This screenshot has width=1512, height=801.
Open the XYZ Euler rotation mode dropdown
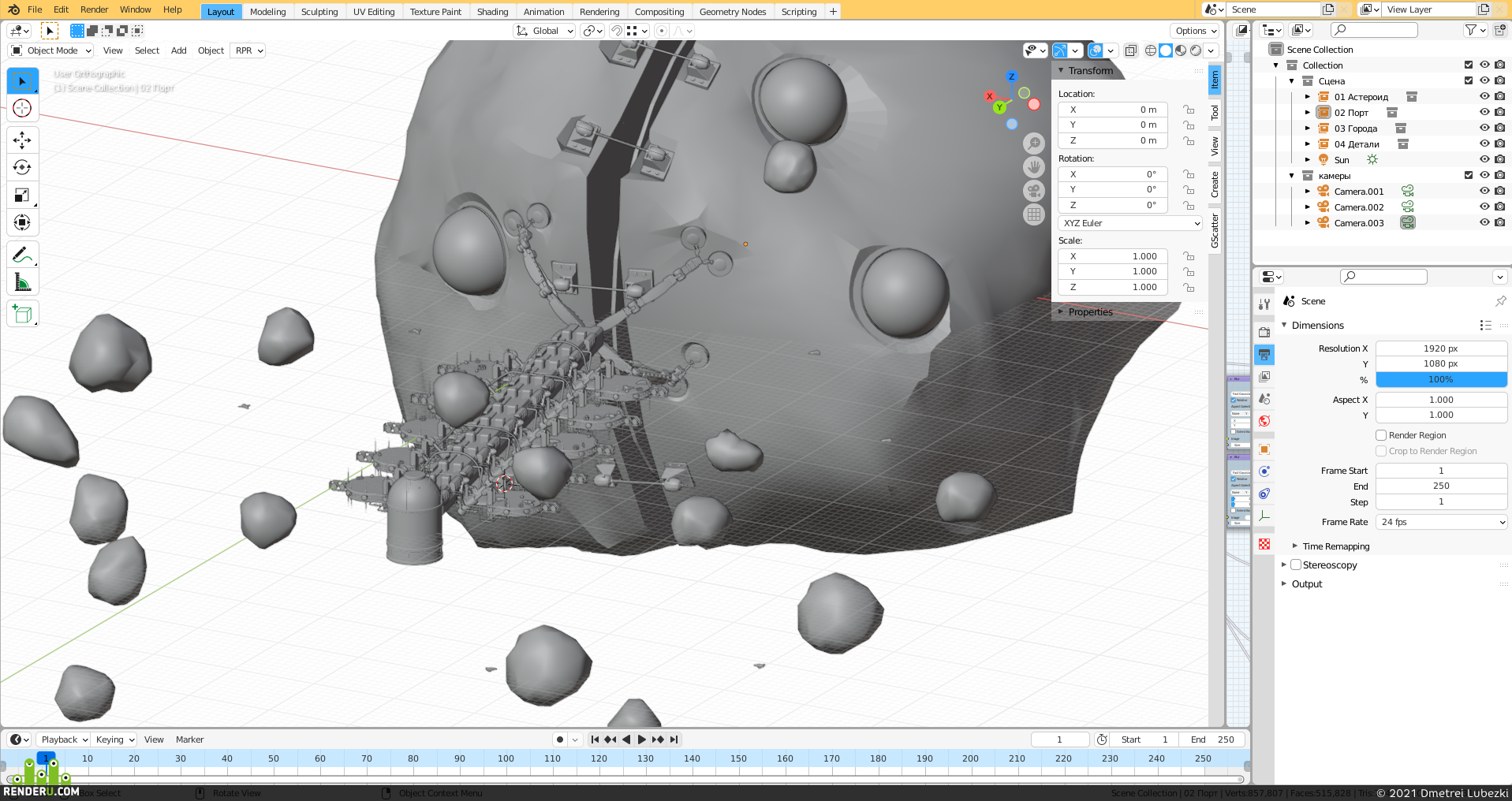pos(1130,223)
